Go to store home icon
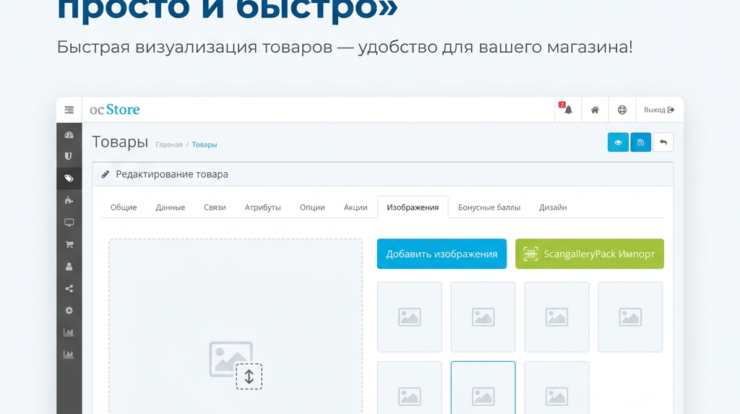 595,110
